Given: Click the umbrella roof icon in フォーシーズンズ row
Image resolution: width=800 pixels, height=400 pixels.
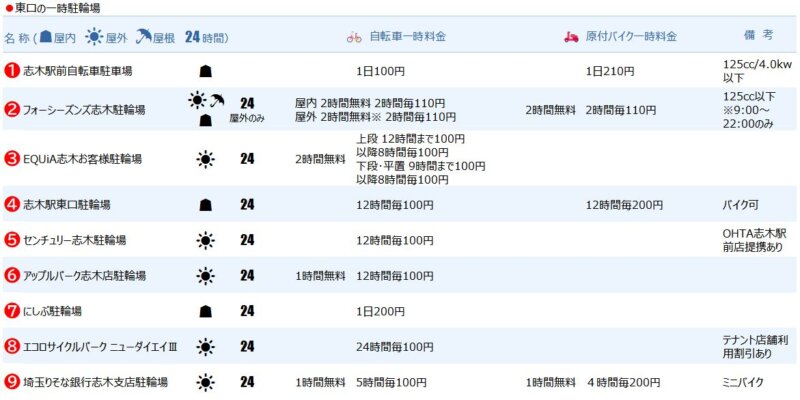Looking at the screenshot, I should pos(216,101).
